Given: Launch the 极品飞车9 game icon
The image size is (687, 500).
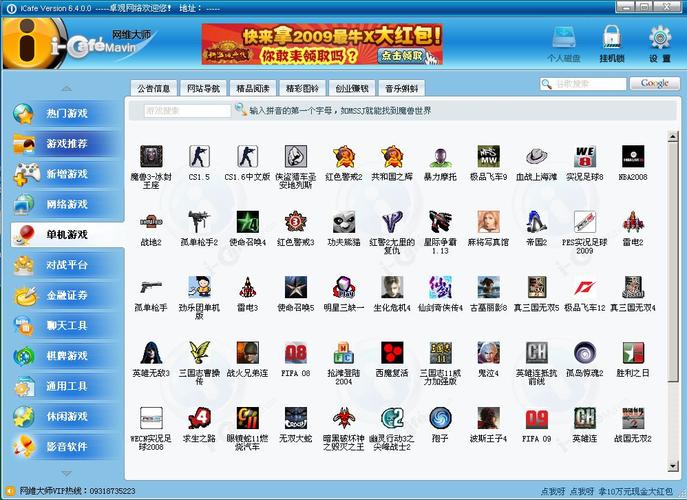Looking at the screenshot, I should tap(489, 156).
